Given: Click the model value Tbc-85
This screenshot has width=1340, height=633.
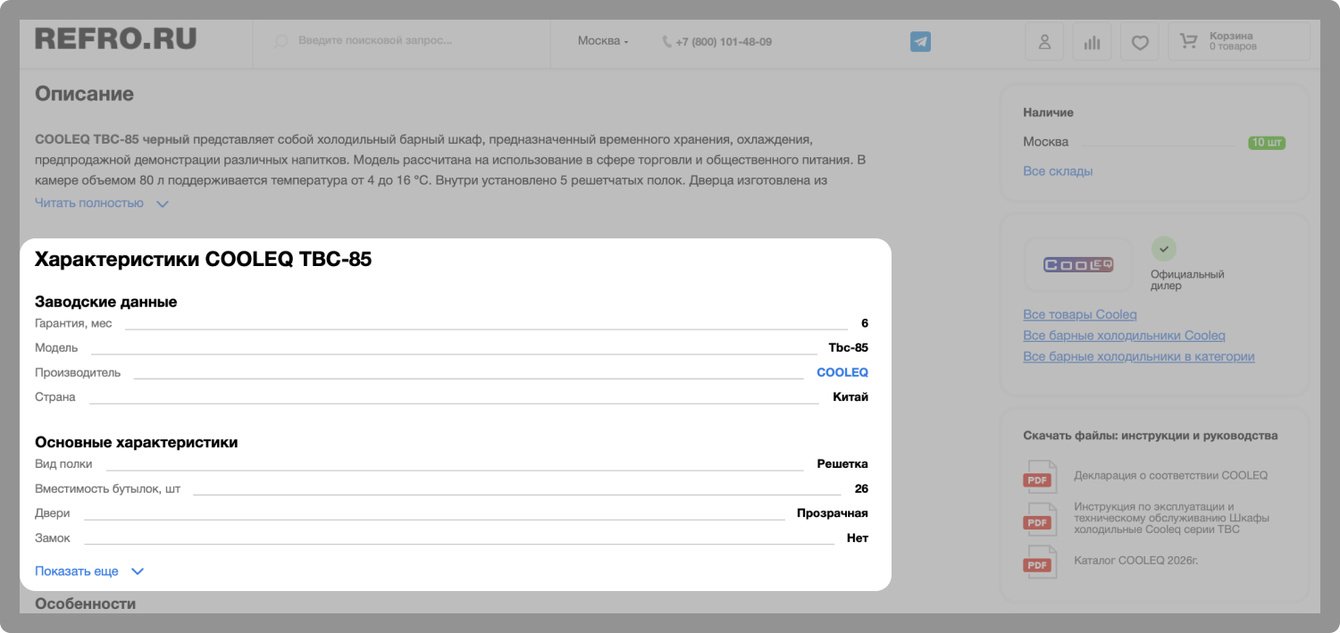Looking at the screenshot, I should coord(848,348).
